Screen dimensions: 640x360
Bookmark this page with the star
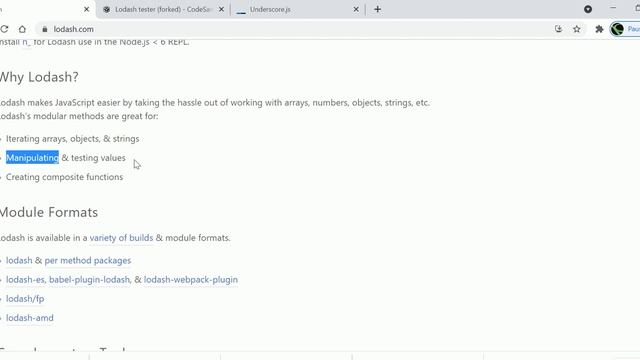(576, 29)
